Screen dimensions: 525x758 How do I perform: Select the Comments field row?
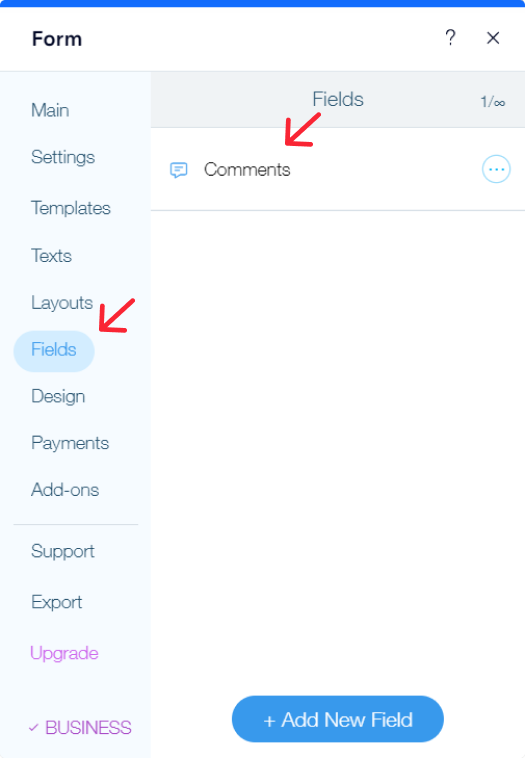tap(338, 169)
